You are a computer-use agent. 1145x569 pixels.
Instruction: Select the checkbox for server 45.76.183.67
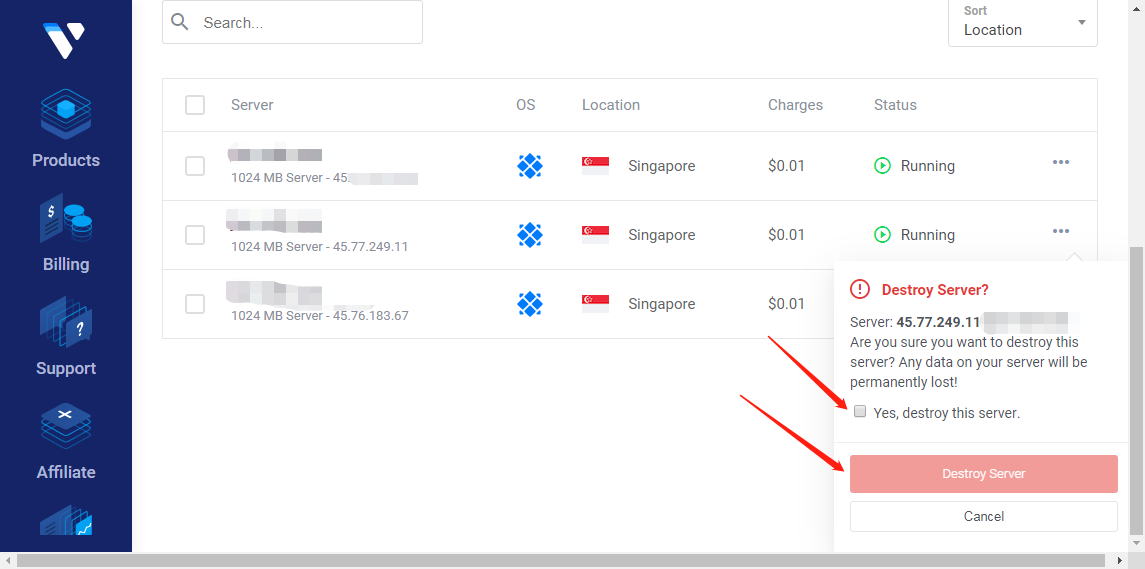coord(195,304)
